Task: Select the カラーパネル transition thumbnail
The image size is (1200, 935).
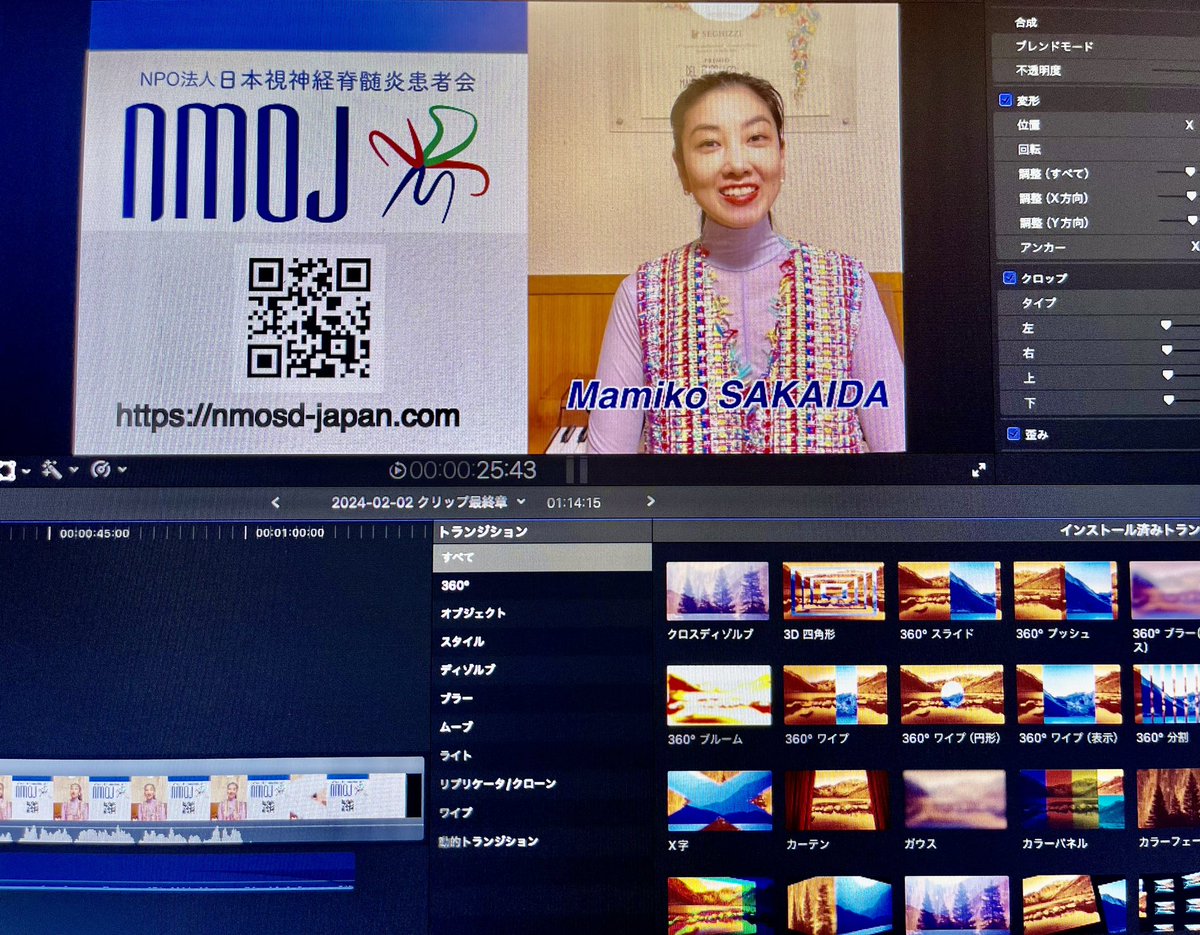Action: (x=1073, y=800)
